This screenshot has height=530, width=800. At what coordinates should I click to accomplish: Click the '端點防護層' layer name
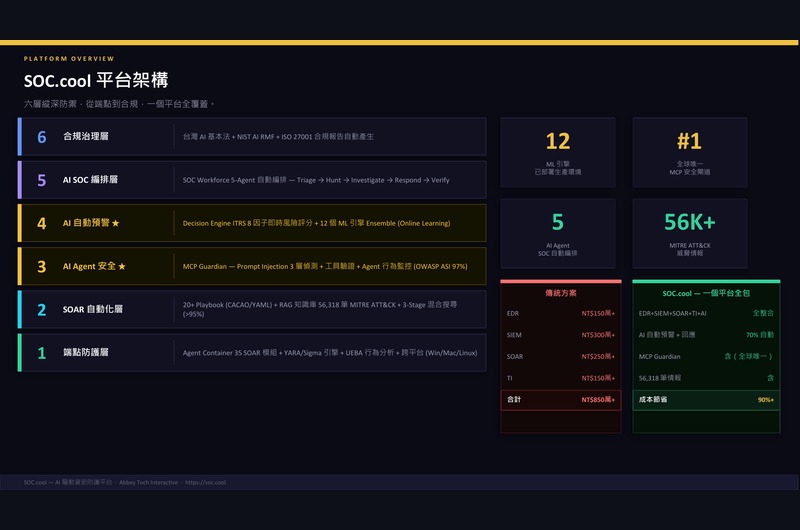tap(86, 352)
